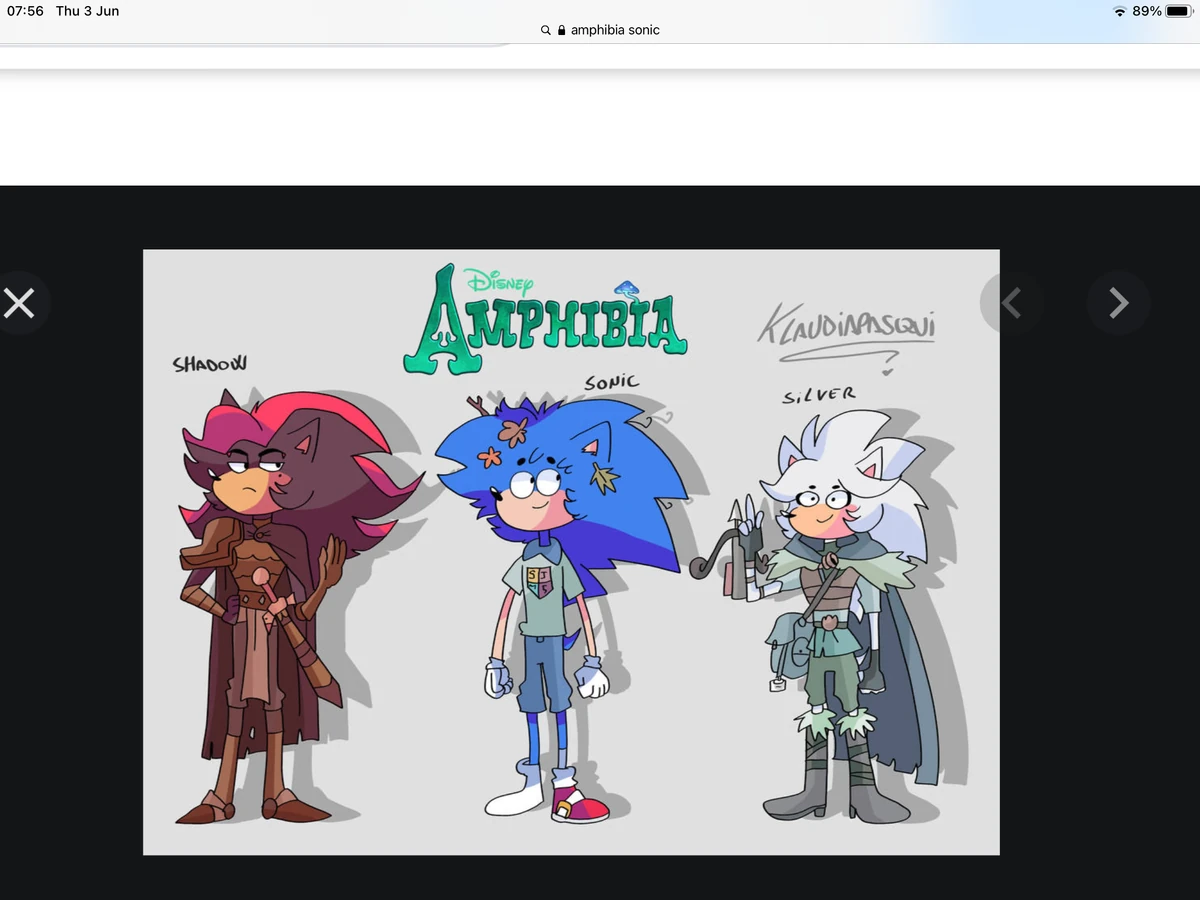Click the padlock icon in the address bar
1200x900 pixels.
[x=560, y=29]
